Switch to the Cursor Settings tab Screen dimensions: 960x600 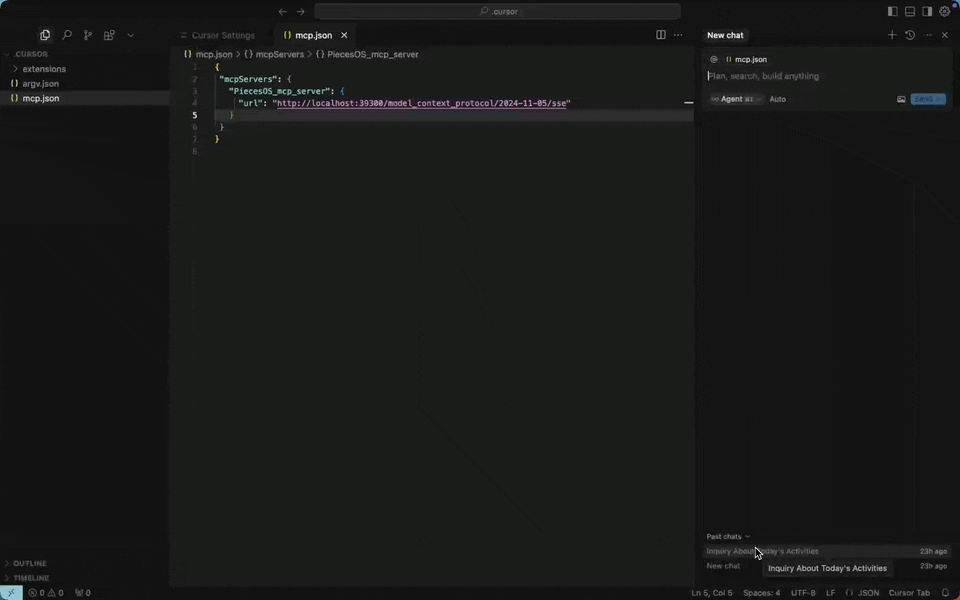click(x=217, y=36)
